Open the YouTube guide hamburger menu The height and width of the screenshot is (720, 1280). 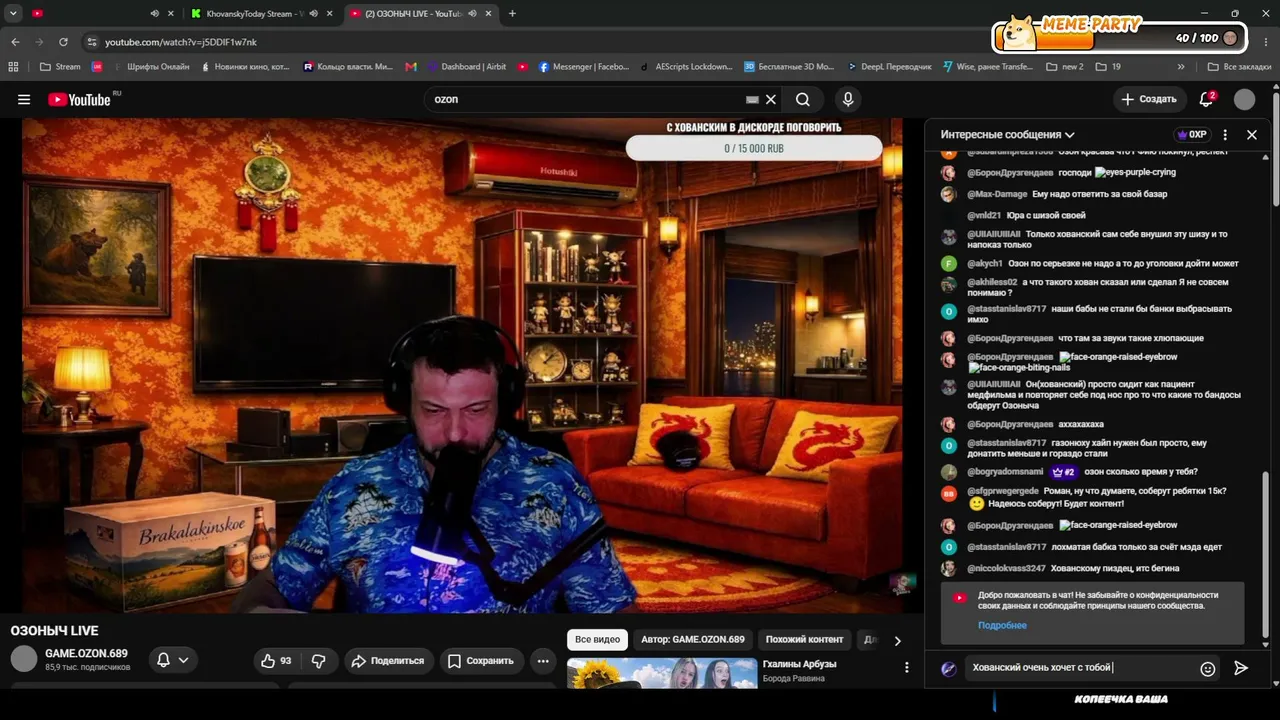pyautogui.click(x=24, y=99)
